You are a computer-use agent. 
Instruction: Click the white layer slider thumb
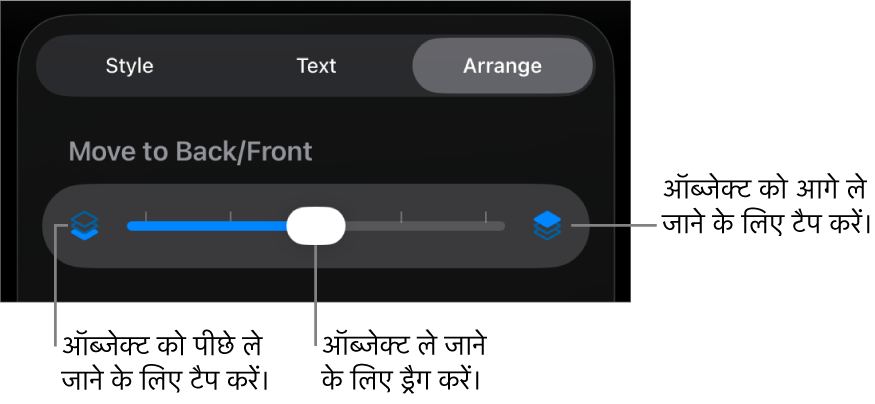pos(316,226)
